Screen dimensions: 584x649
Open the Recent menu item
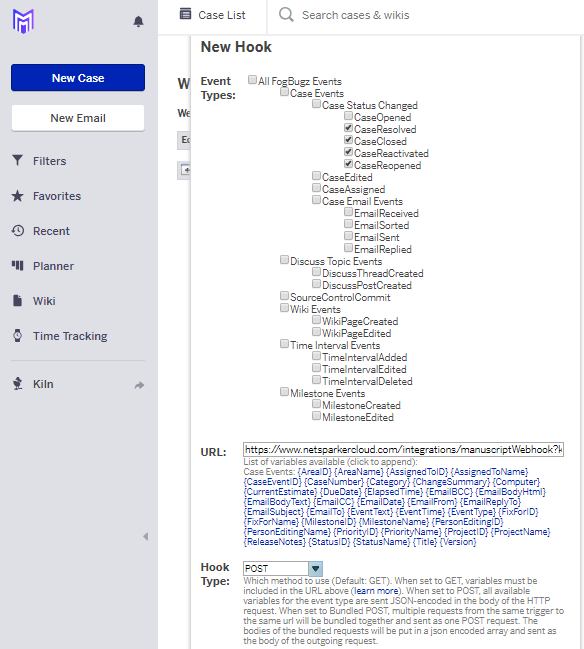click(51, 231)
